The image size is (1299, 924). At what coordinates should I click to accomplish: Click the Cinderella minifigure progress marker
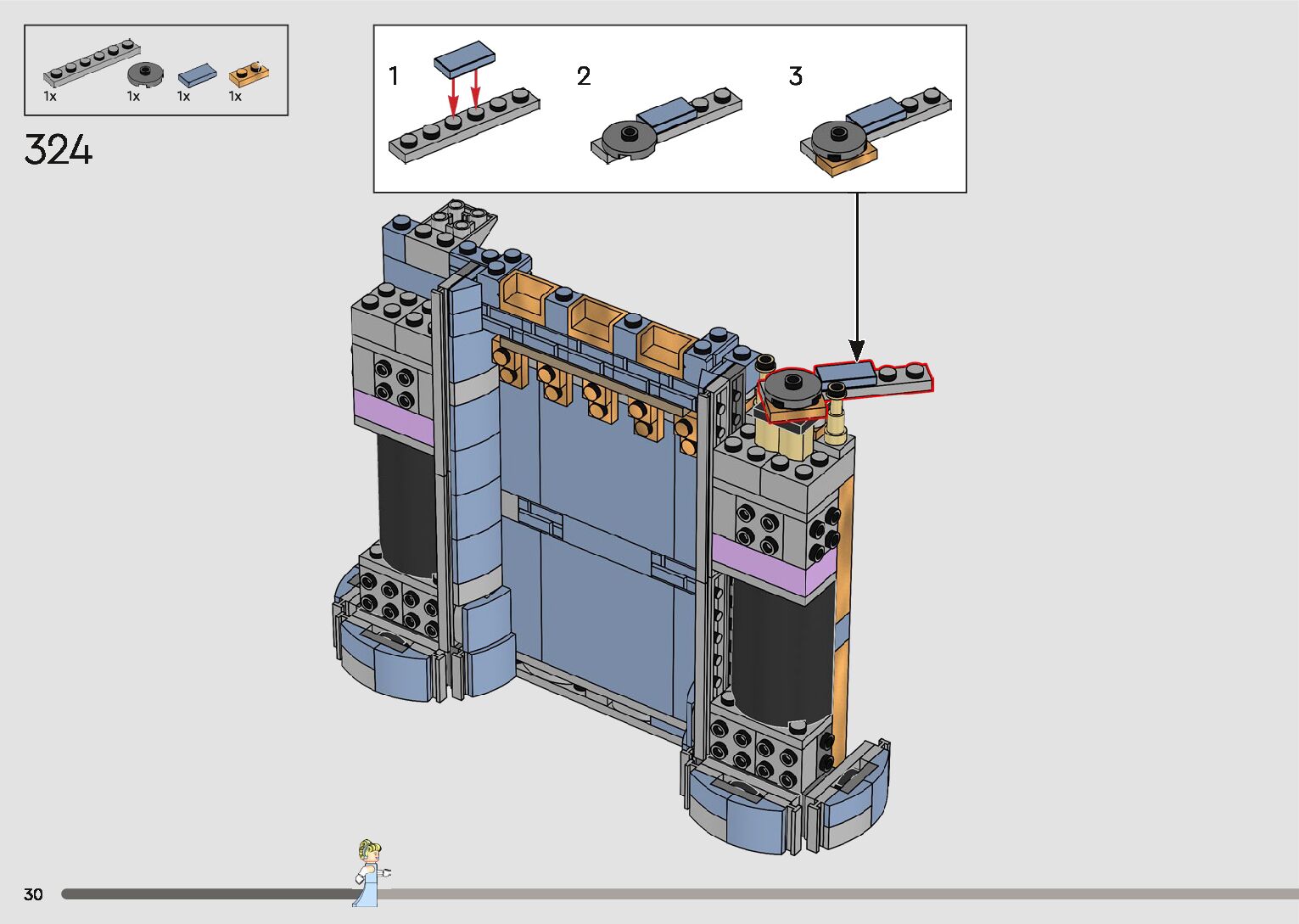click(369, 872)
